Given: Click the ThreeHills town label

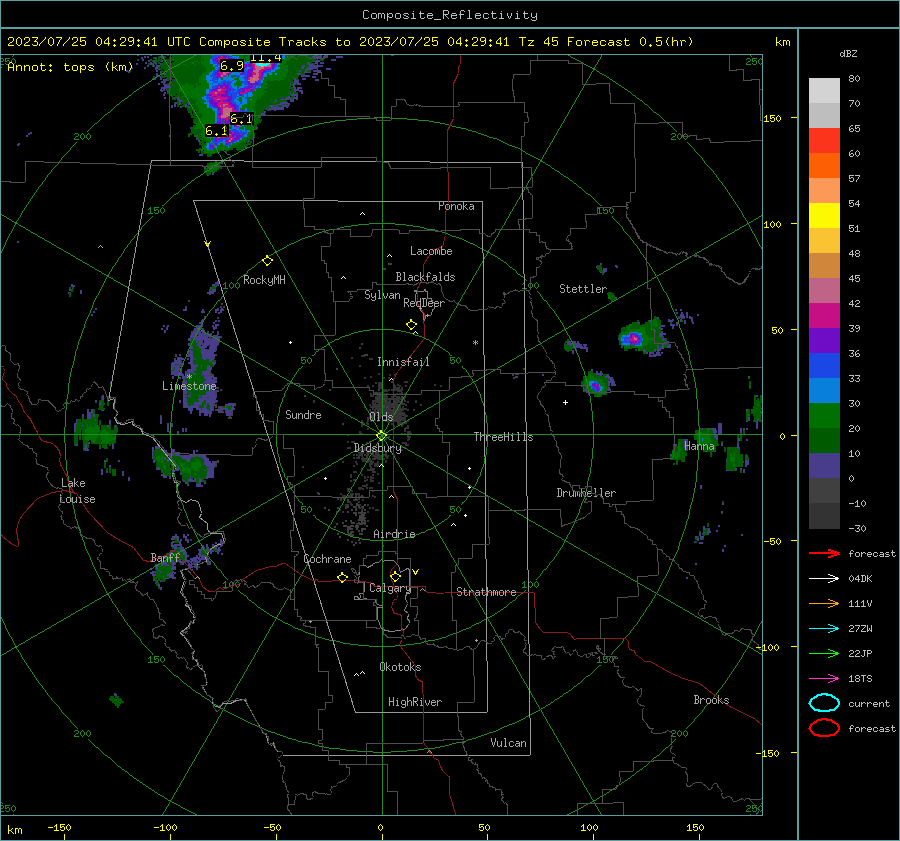Looking at the screenshot, I should click(x=503, y=437).
